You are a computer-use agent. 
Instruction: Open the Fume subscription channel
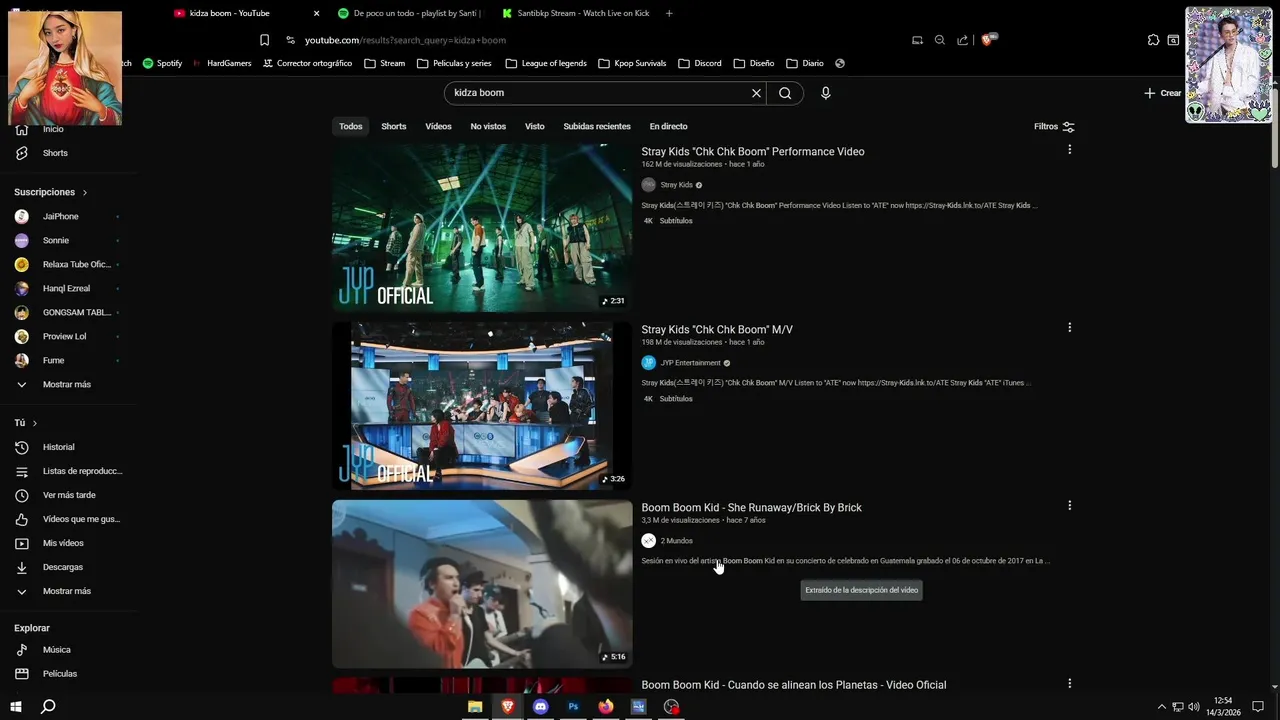tap(53, 360)
